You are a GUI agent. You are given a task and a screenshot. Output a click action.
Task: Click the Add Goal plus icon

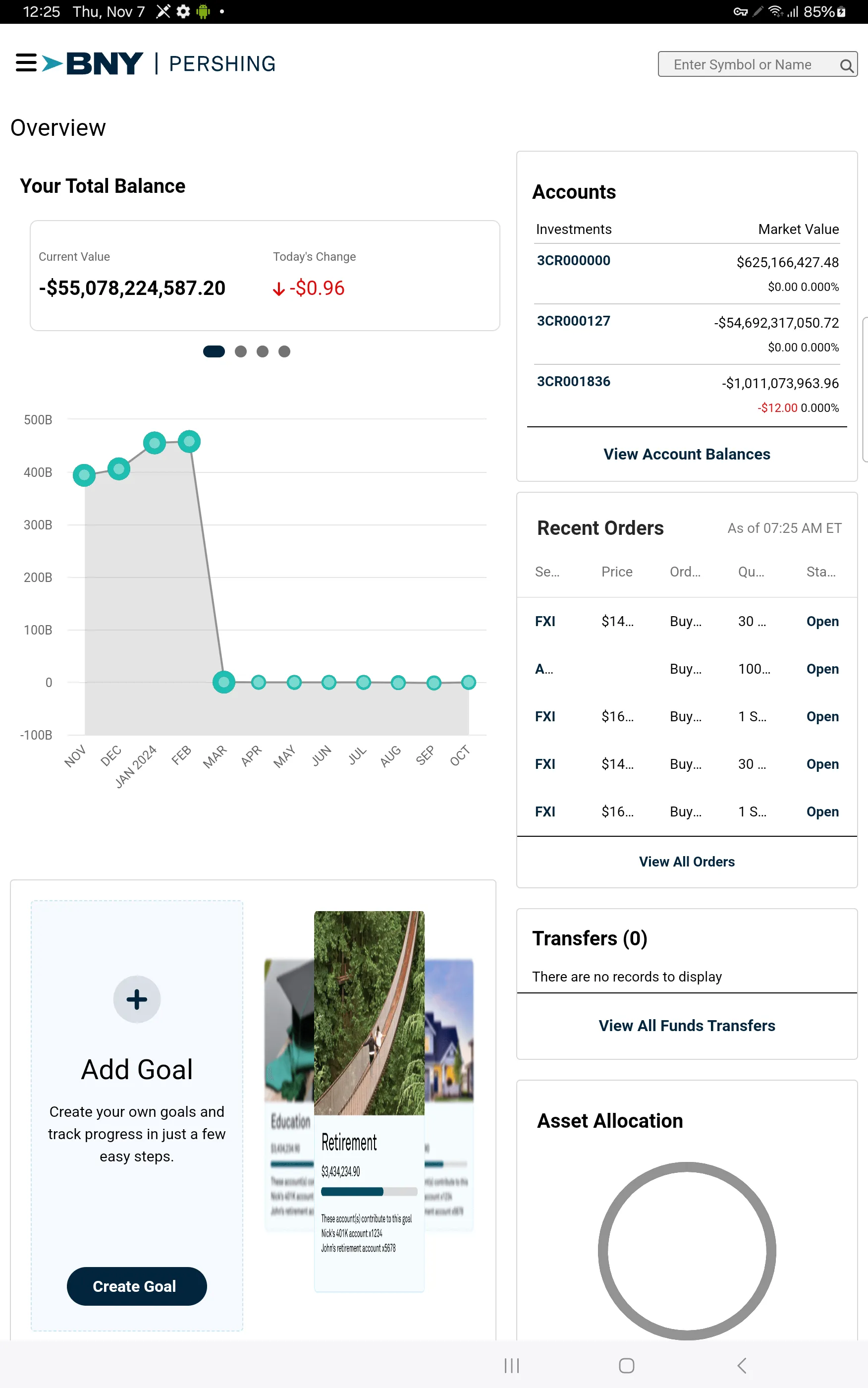[x=137, y=999]
